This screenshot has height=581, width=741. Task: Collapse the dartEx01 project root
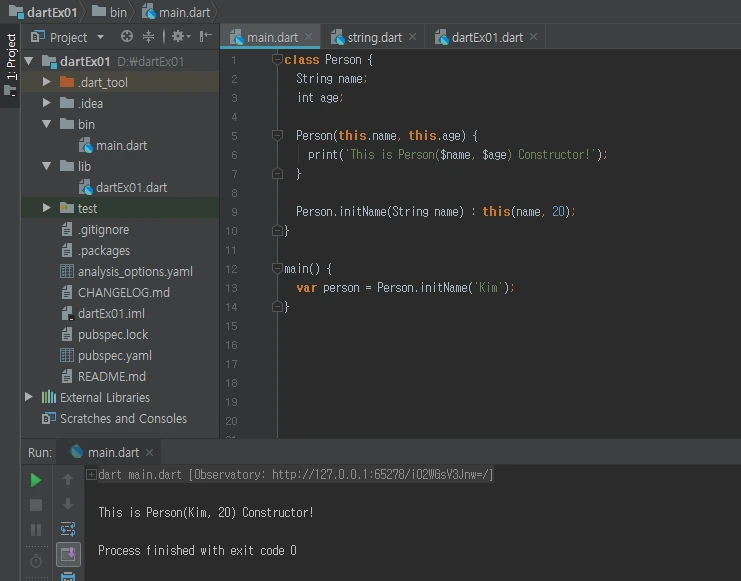click(29, 61)
